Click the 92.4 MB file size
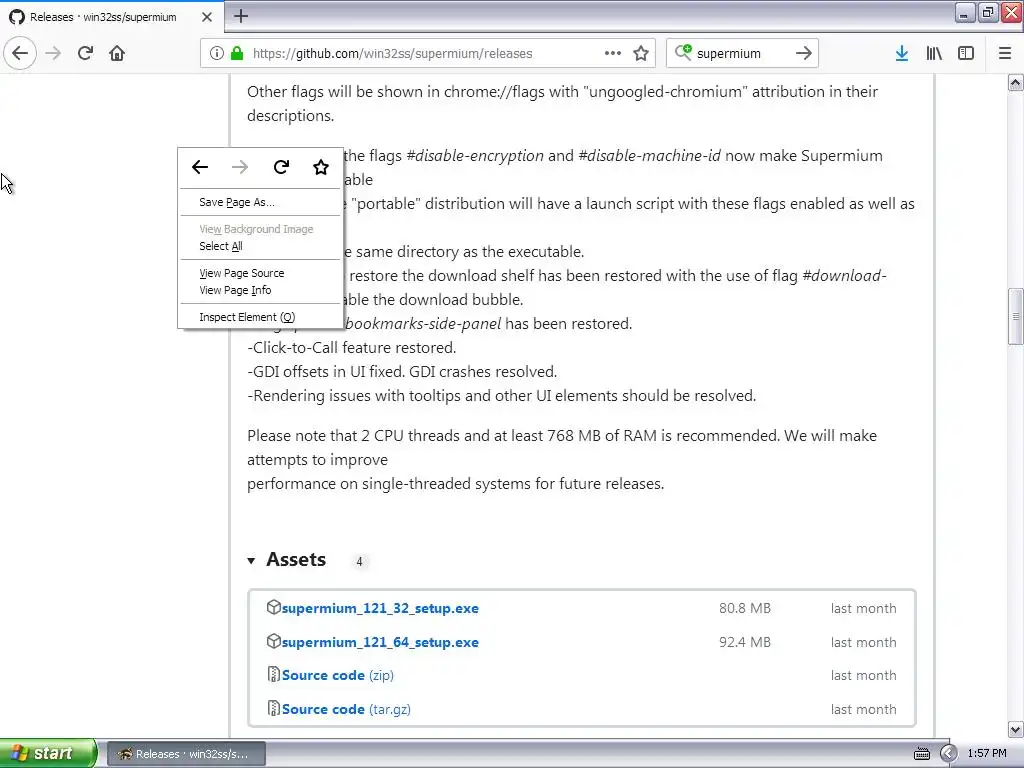The width and height of the screenshot is (1024, 768). pos(744,642)
